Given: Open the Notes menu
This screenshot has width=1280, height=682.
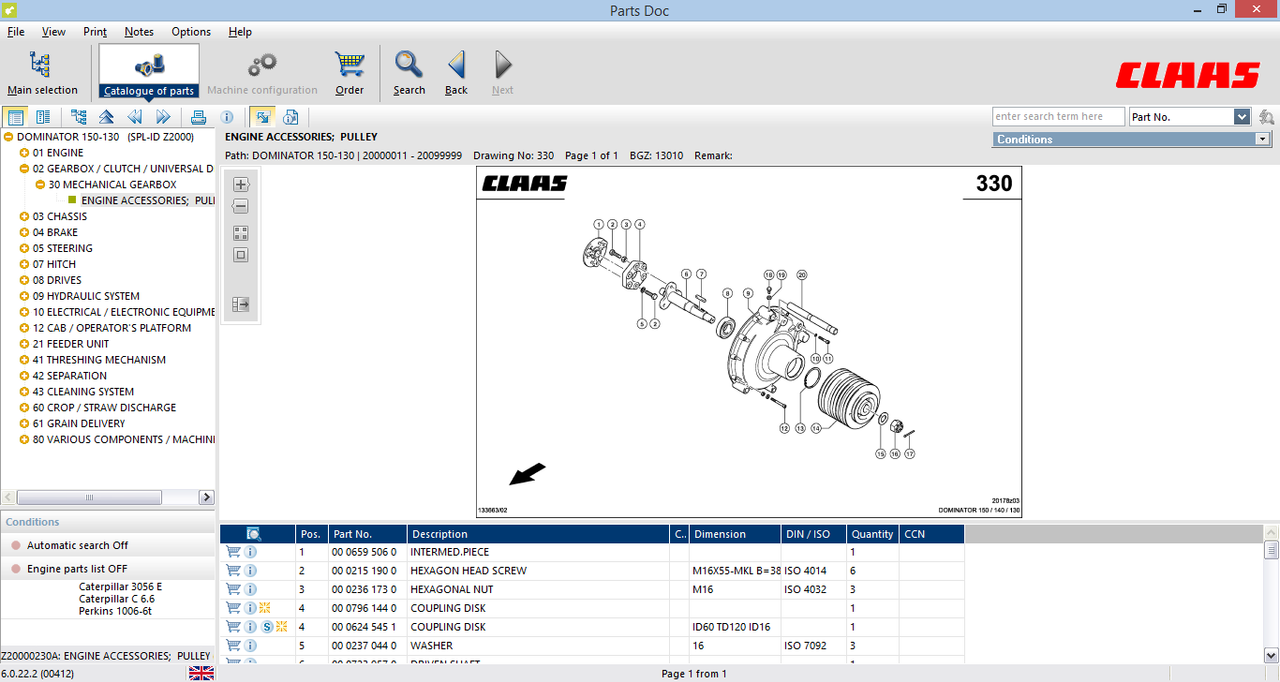Looking at the screenshot, I should (x=139, y=31).
